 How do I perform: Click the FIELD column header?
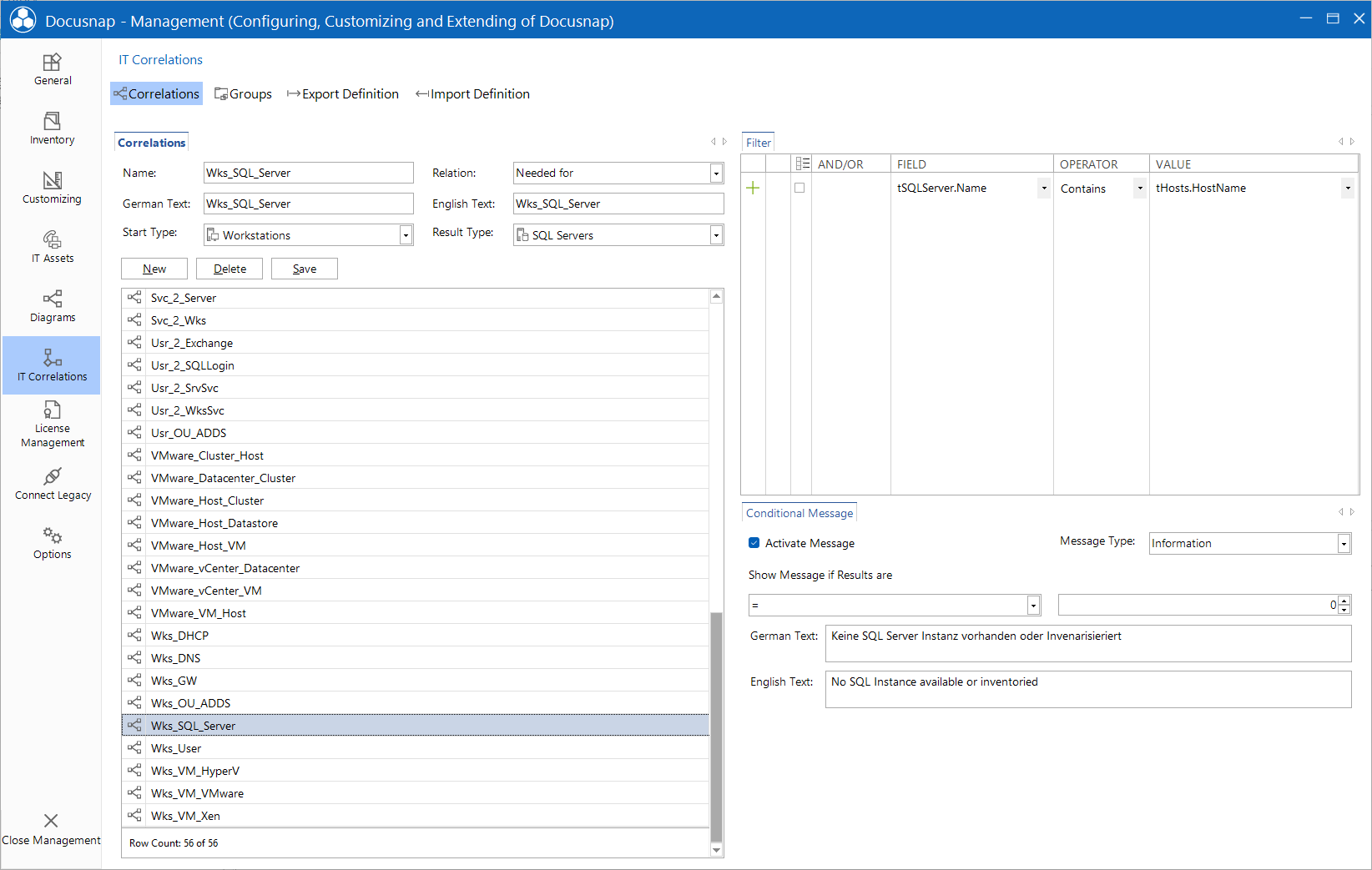click(971, 164)
